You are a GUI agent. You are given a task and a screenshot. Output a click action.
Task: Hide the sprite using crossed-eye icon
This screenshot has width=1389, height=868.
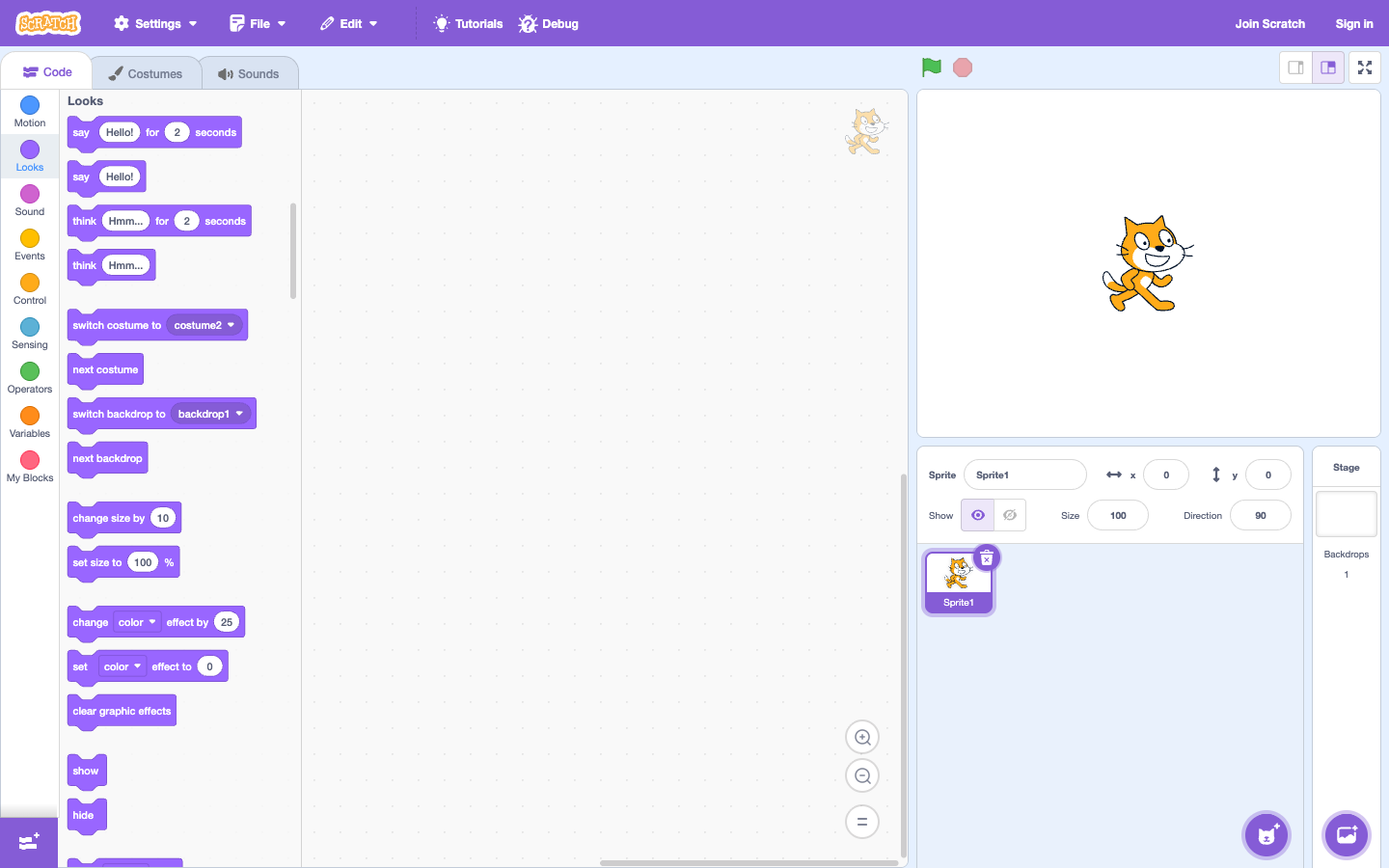(1010, 515)
